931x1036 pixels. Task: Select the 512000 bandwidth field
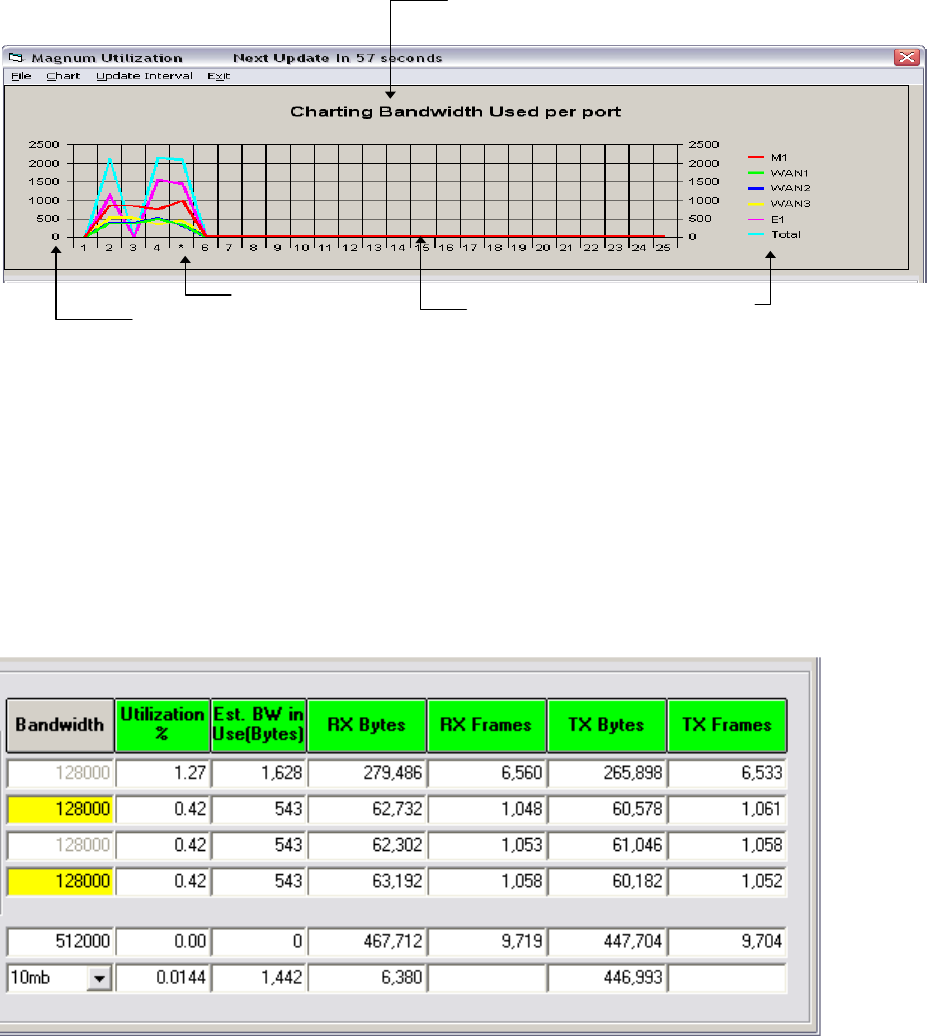(60, 940)
